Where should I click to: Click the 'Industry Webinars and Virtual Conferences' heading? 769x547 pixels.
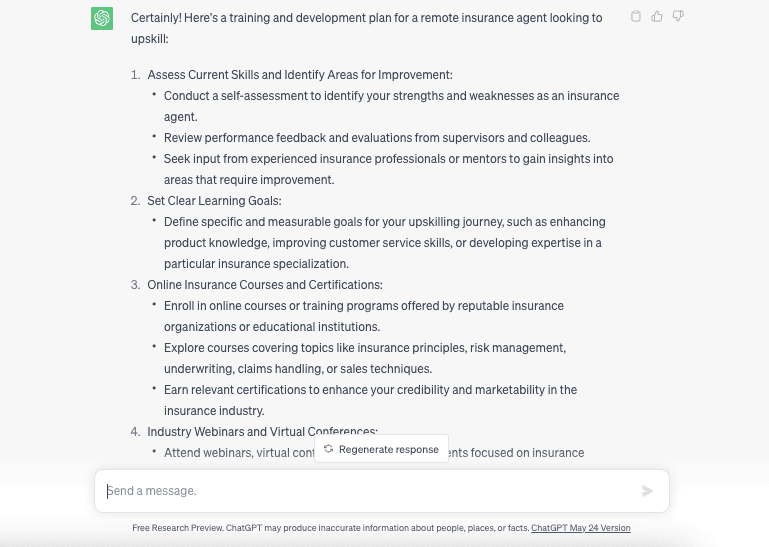point(262,431)
